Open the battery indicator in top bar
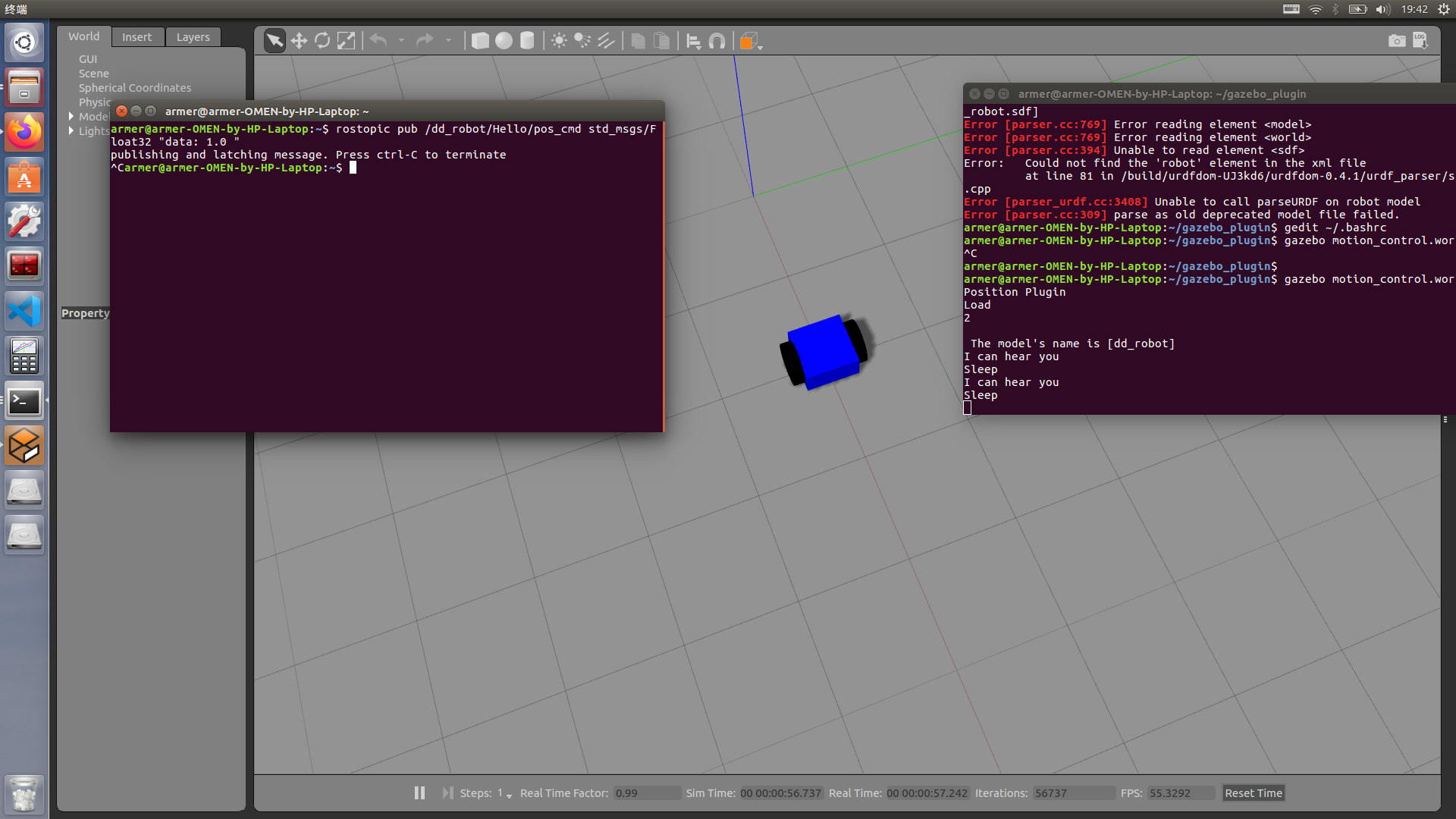This screenshot has width=1456, height=819. tap(1357, 9)
